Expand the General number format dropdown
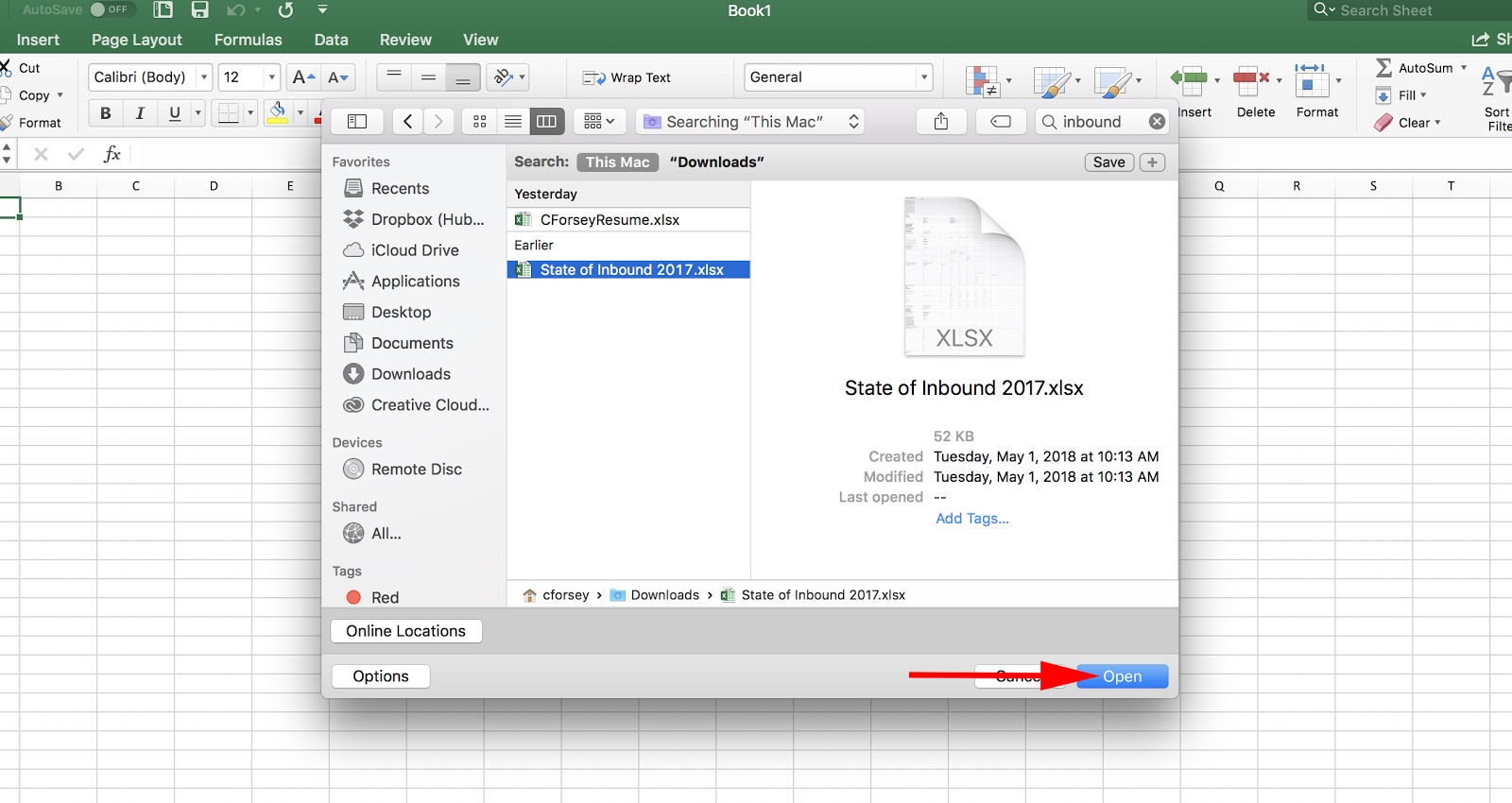Screen dimensions: 1512x803 [923, 77]
